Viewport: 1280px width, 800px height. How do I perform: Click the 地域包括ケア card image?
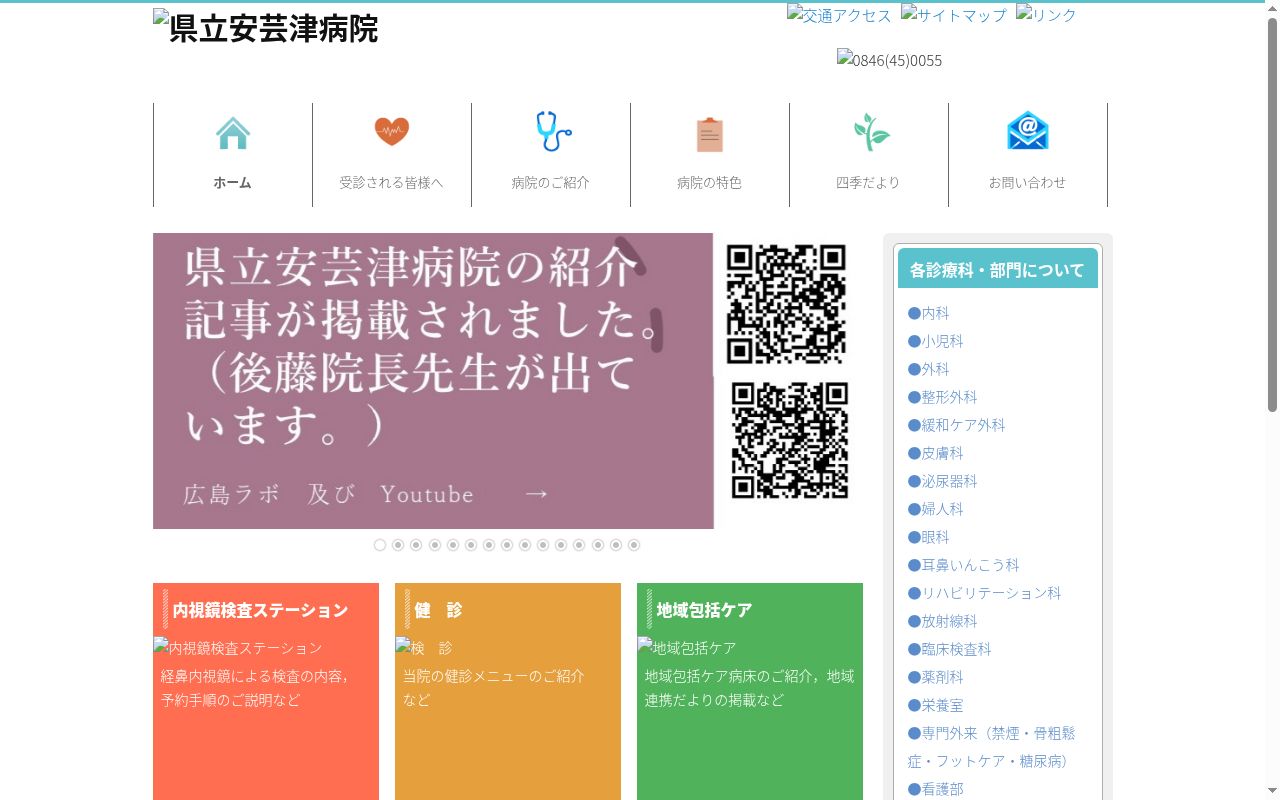pyautogui.click(x=687, y=648)
